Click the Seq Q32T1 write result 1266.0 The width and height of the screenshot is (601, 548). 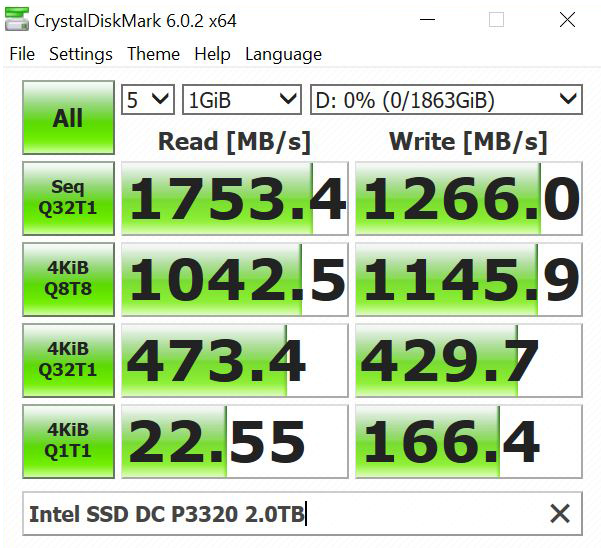tap(469, 199)
